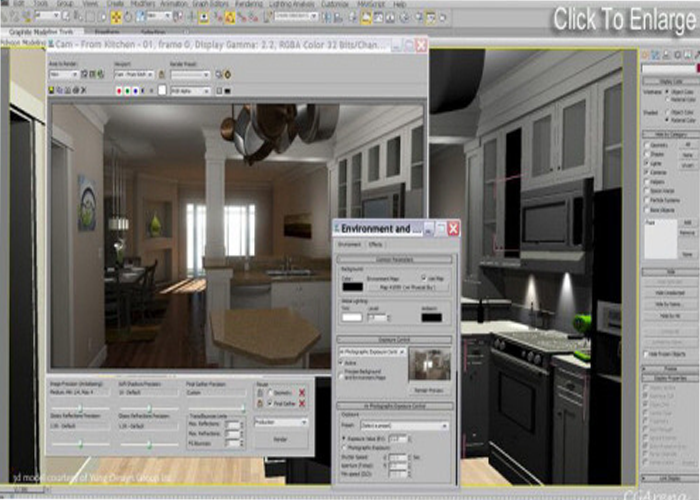
Task: Open the Hierarchy command panel tab icon
Action: click(666, 55)
